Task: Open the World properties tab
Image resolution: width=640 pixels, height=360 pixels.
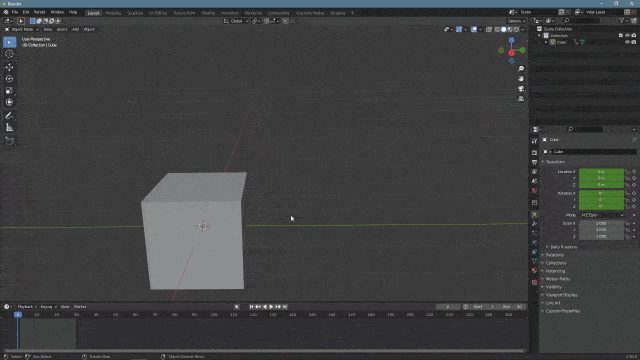Action: (x=534, y=191)
